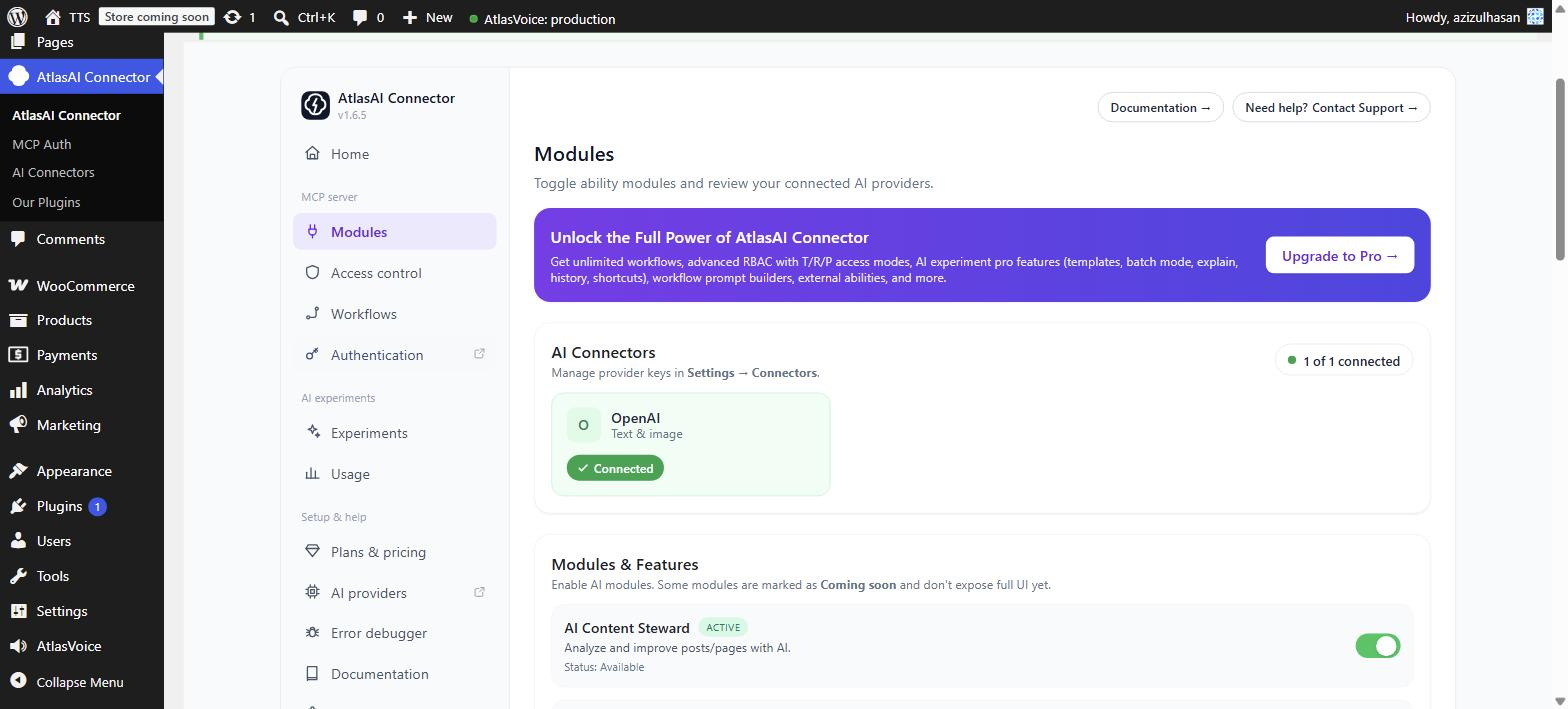Click Need help? Contact Support button
This screenshot has width=1568, height=709.
1331,107
